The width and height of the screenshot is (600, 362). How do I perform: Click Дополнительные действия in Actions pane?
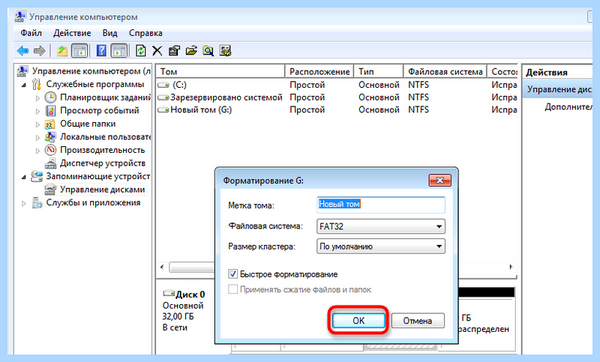point(568,107)
